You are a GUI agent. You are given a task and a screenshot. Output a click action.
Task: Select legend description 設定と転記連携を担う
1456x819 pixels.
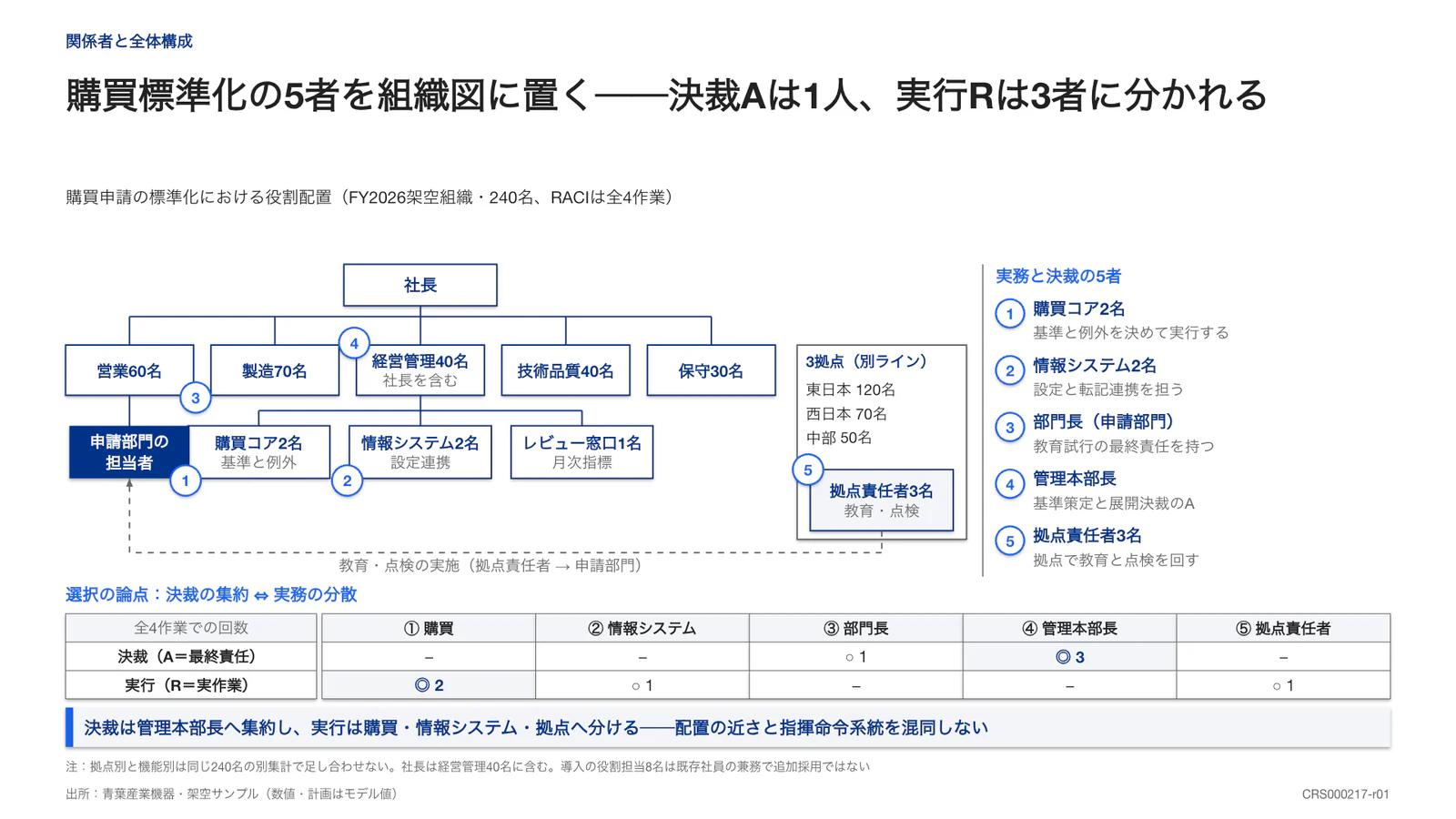tap(1108, 389)
